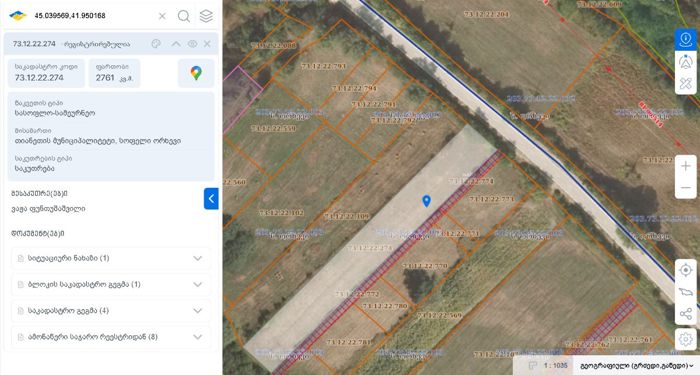Click document icon of block plan (1) row

(x=21, y=285)
